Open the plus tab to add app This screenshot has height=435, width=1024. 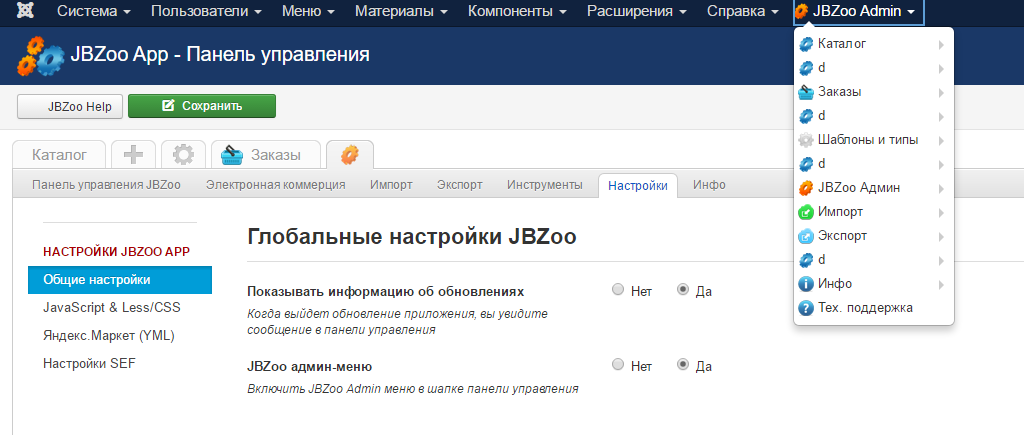coord(133,154)
